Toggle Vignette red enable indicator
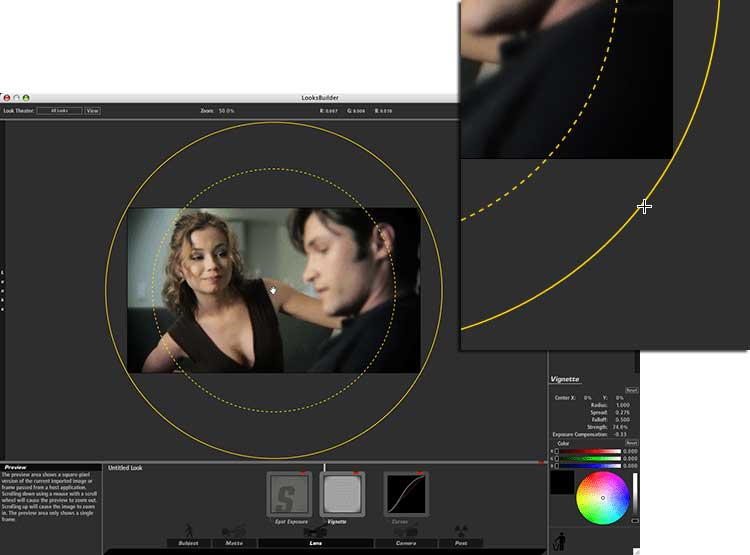This screenshot has width=750, height=555. [356, 473]
